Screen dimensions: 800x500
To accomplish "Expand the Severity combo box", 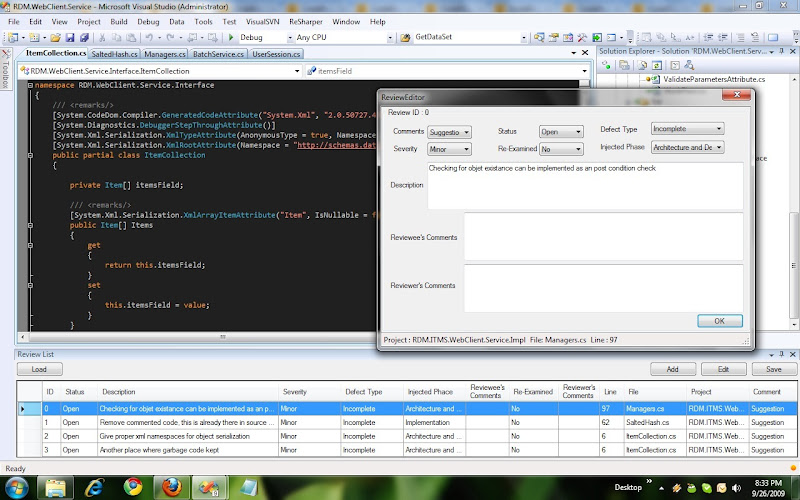I will point(465,148).
